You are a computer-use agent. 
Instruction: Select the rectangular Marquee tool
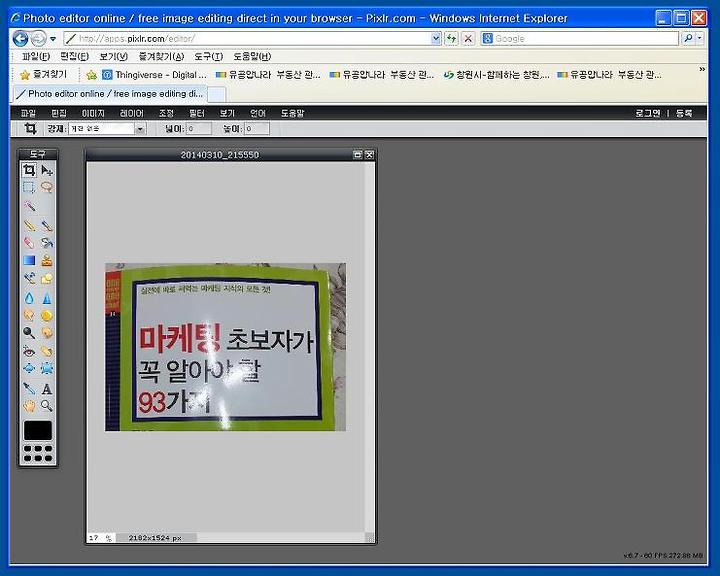point(29,187)
